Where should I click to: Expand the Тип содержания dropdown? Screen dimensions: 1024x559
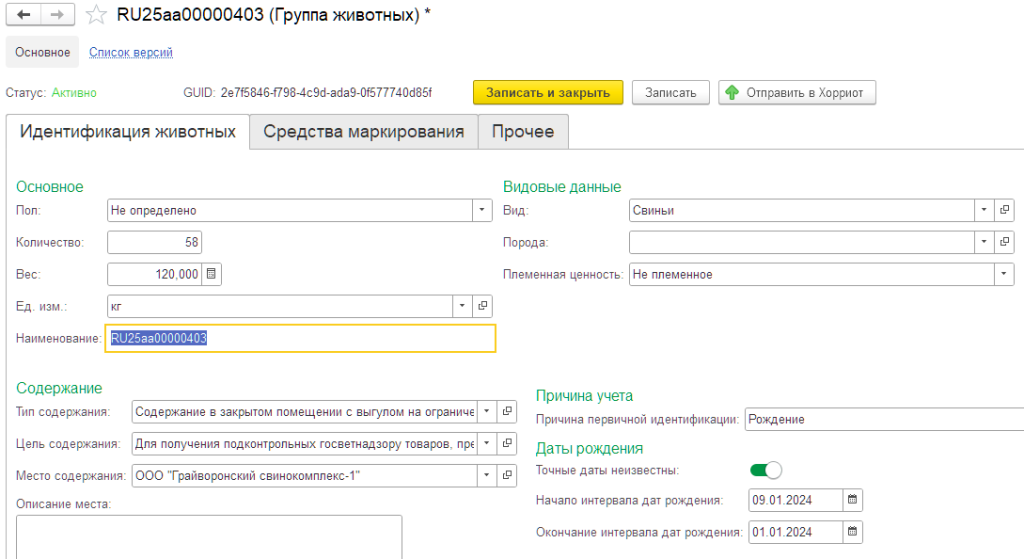tap(485, 411)
